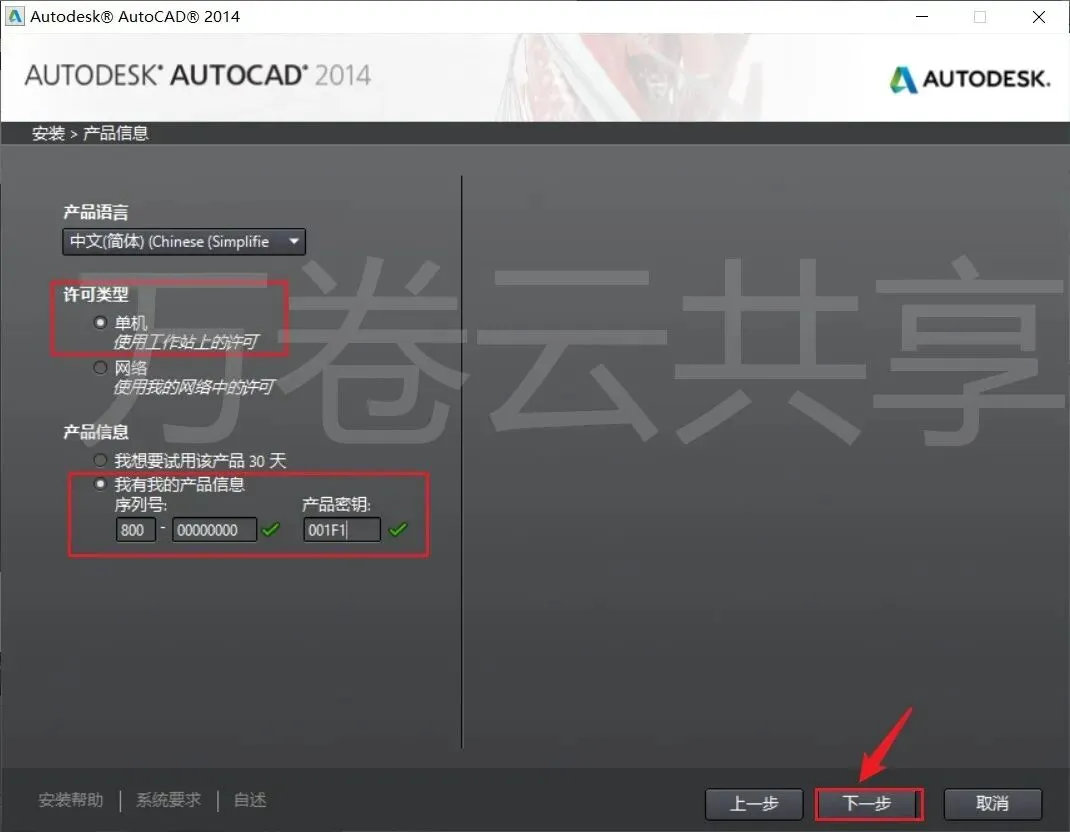Image resolution: width=1070 pixels, height=832 pixels.
Task: Choose the 30-day trial option
Action: 100,461
